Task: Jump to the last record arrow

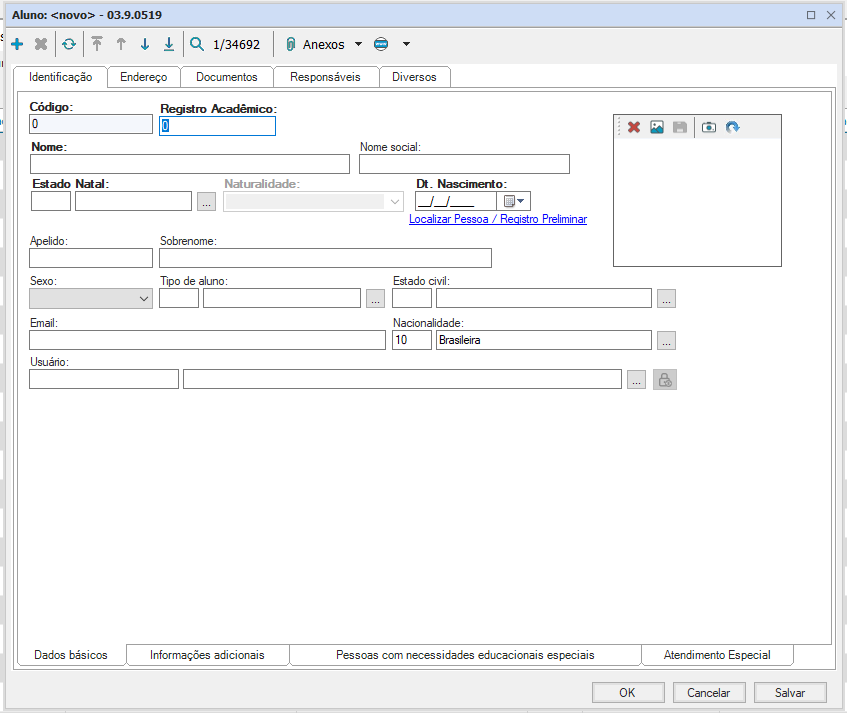Action: [169, 44]
